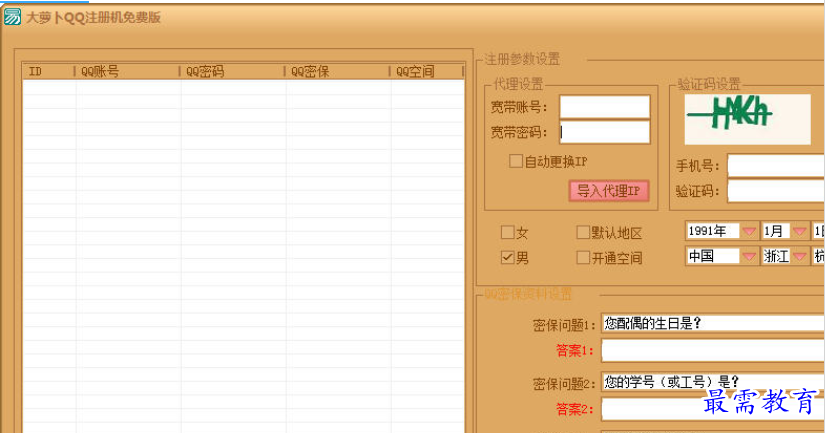This screenshot has width=825, height=433.
Task: Click the 答案1 answer field
Action: point(713,350)
